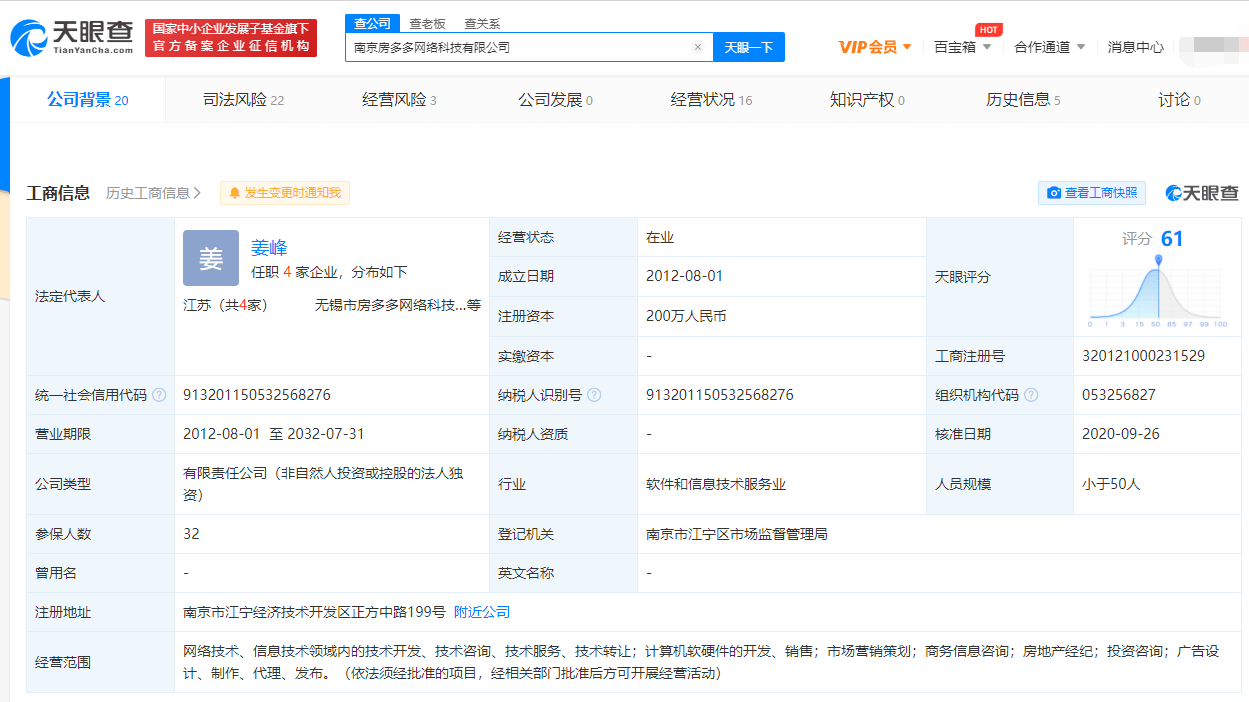This screenshot has height=702, width=1249.
Task: Click the question mark beside 组织机构代码
Action: point(1031,395)
